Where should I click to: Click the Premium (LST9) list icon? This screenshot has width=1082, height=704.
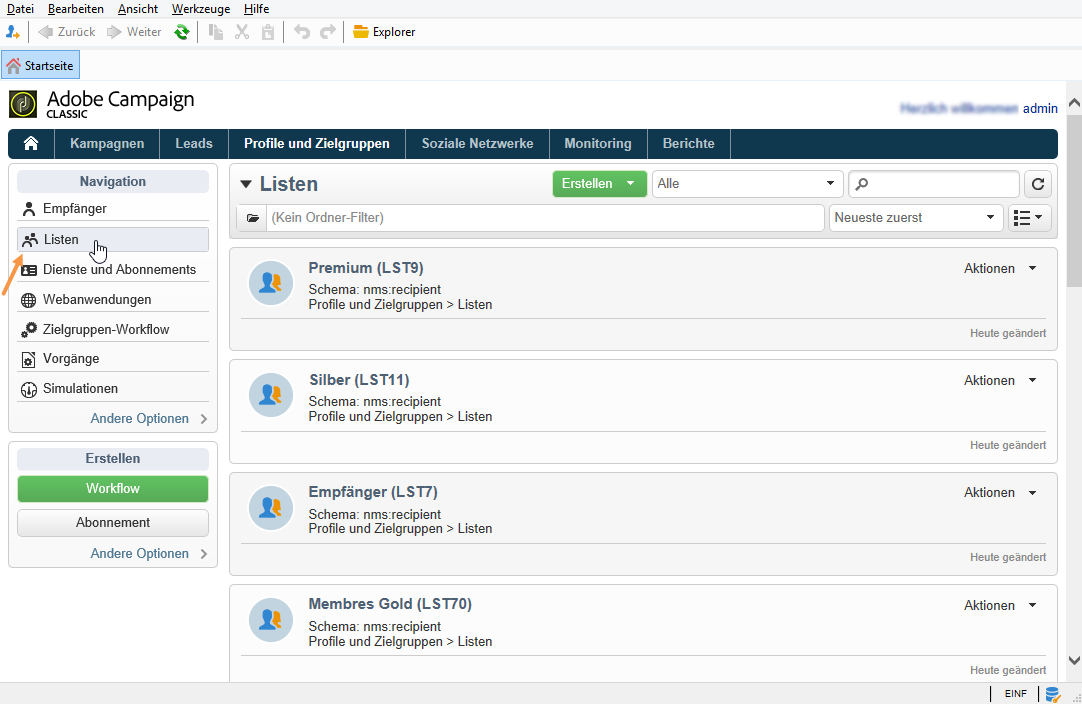[x=271, y=283]
